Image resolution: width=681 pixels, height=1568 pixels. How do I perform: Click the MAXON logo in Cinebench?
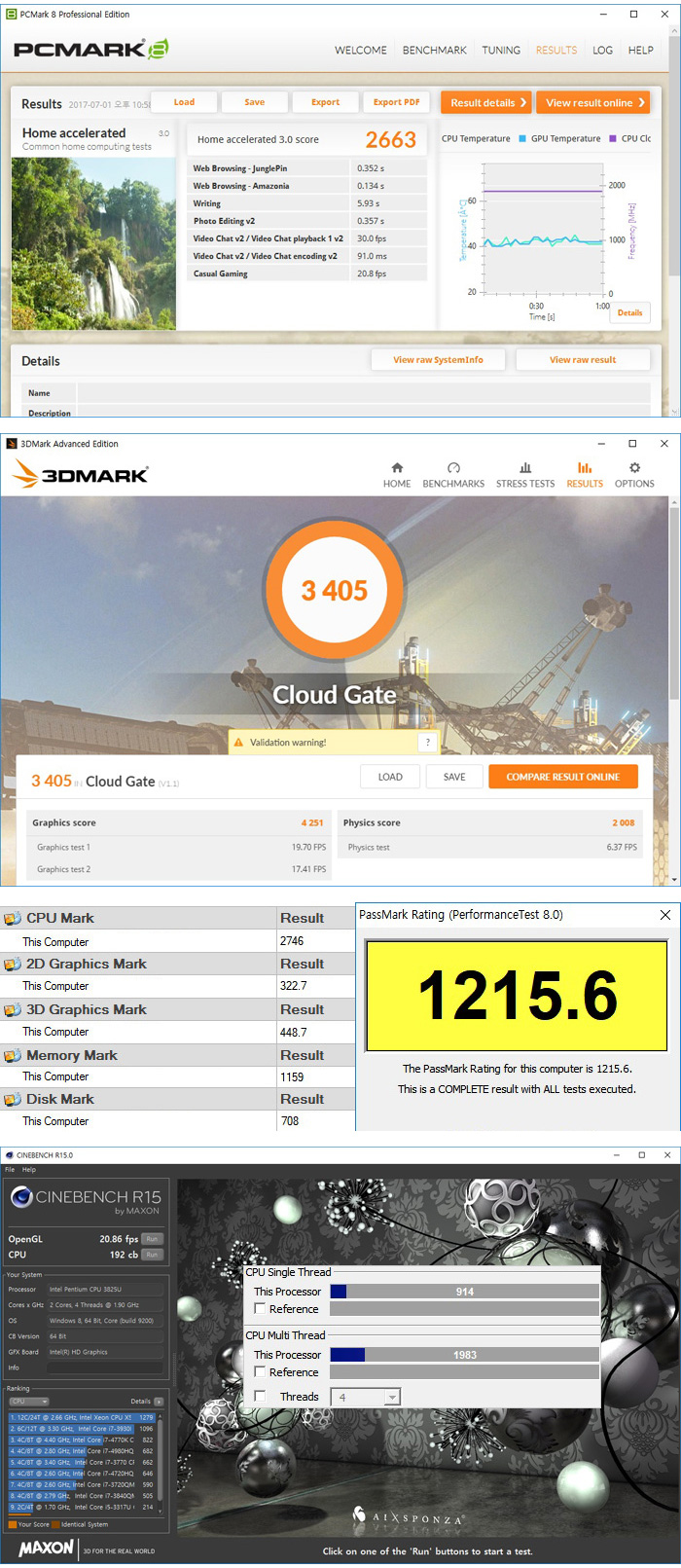[x=46, y=1548]
